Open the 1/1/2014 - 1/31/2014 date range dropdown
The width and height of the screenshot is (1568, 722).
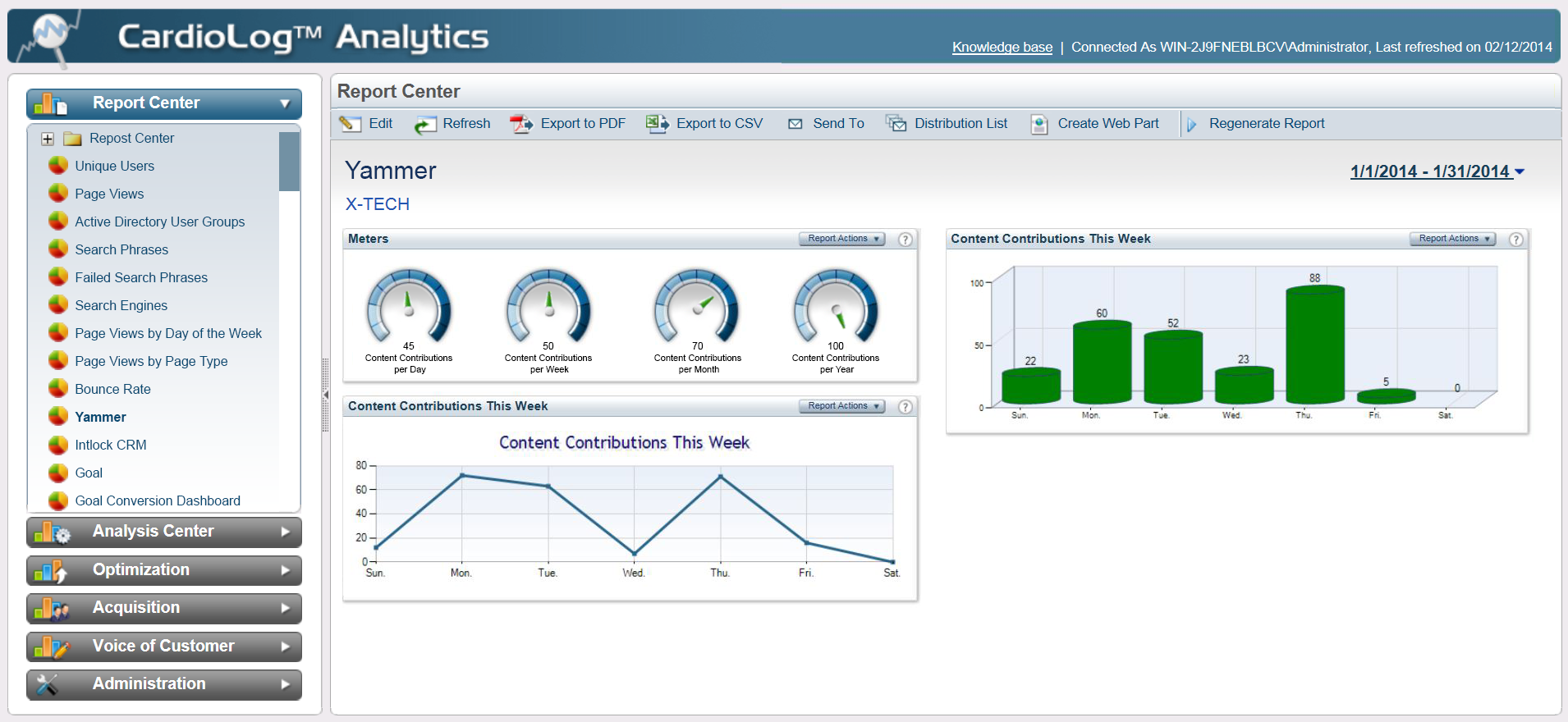tap(1437, 171)
